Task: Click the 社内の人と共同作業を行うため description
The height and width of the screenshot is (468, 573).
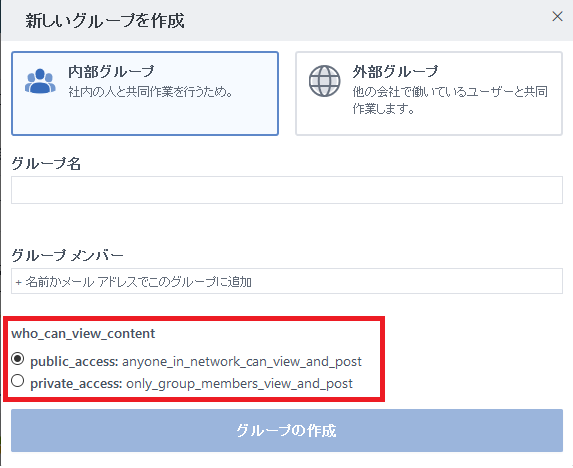Action: 151,91
